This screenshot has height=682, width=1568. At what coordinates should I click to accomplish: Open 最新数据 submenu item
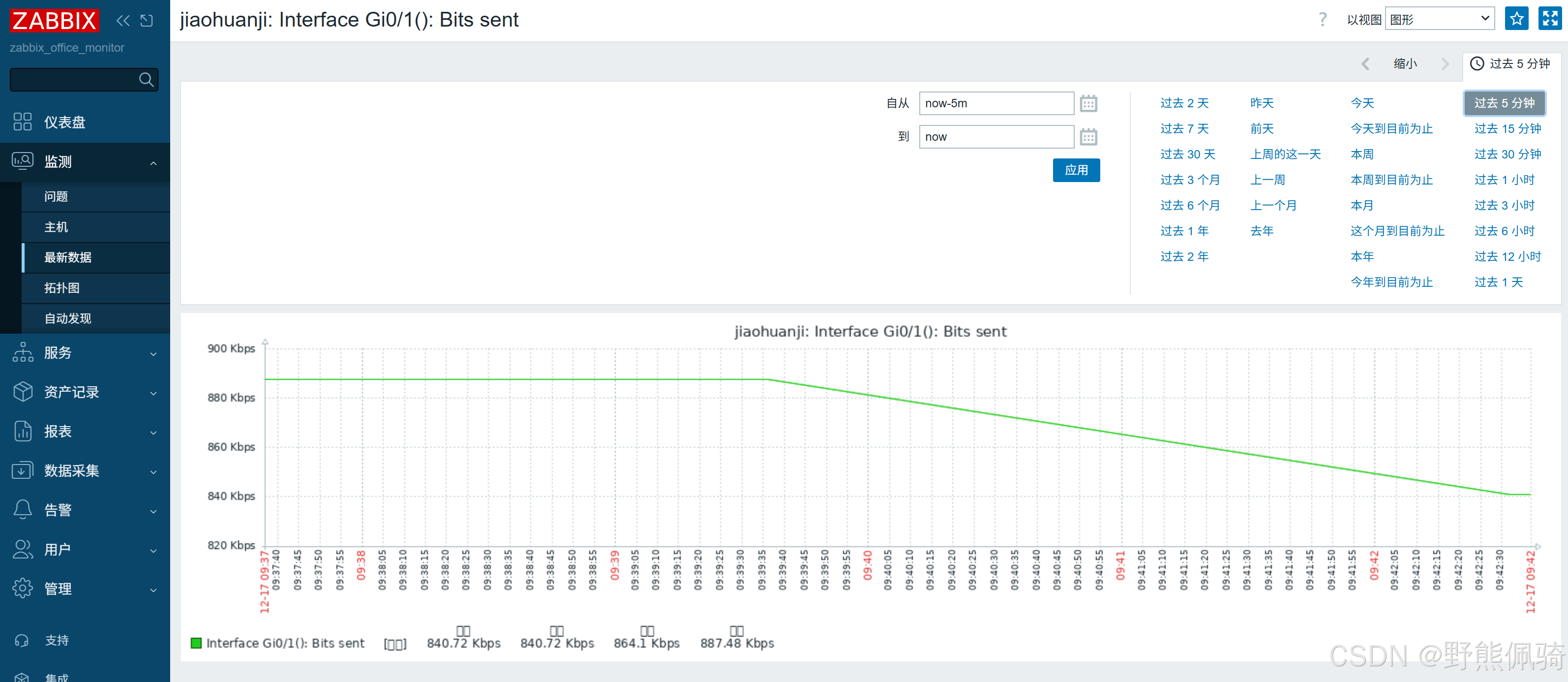pyautogui.click(x=67, y=257)
